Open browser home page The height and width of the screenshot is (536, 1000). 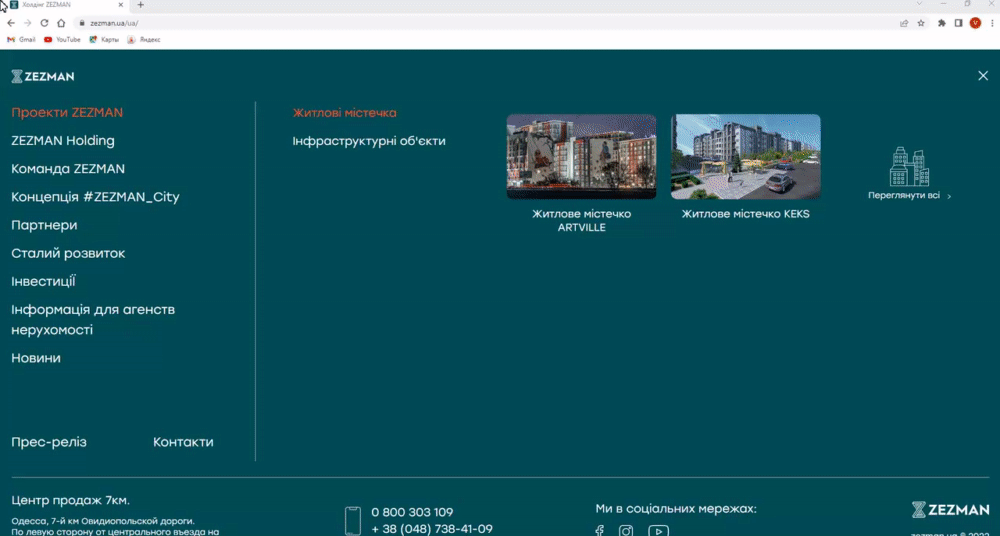pyautogui.click(x=61, y=23)
